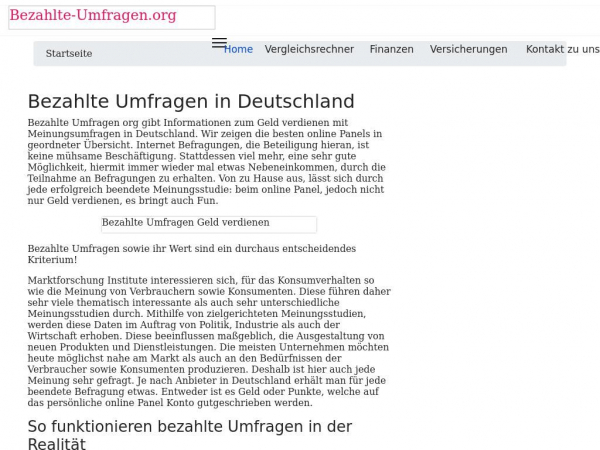Click the 'Bezahlte Umfragen Geld verdienen' image placeholder
This screenshot has height=450, width=600.
(x=209, y=224)
